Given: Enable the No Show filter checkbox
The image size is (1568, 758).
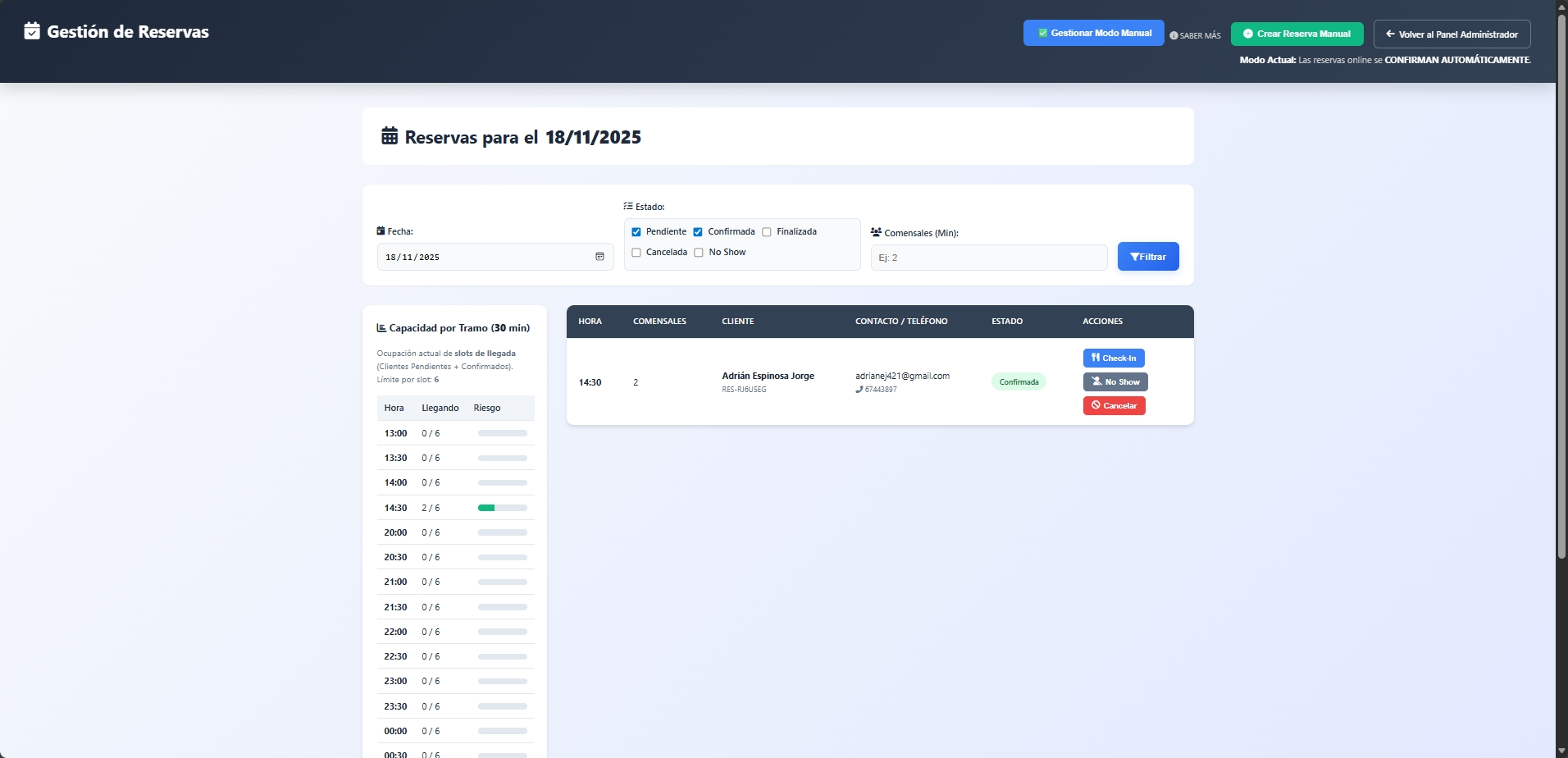Looking at the screenshot, I should [699, 253].
